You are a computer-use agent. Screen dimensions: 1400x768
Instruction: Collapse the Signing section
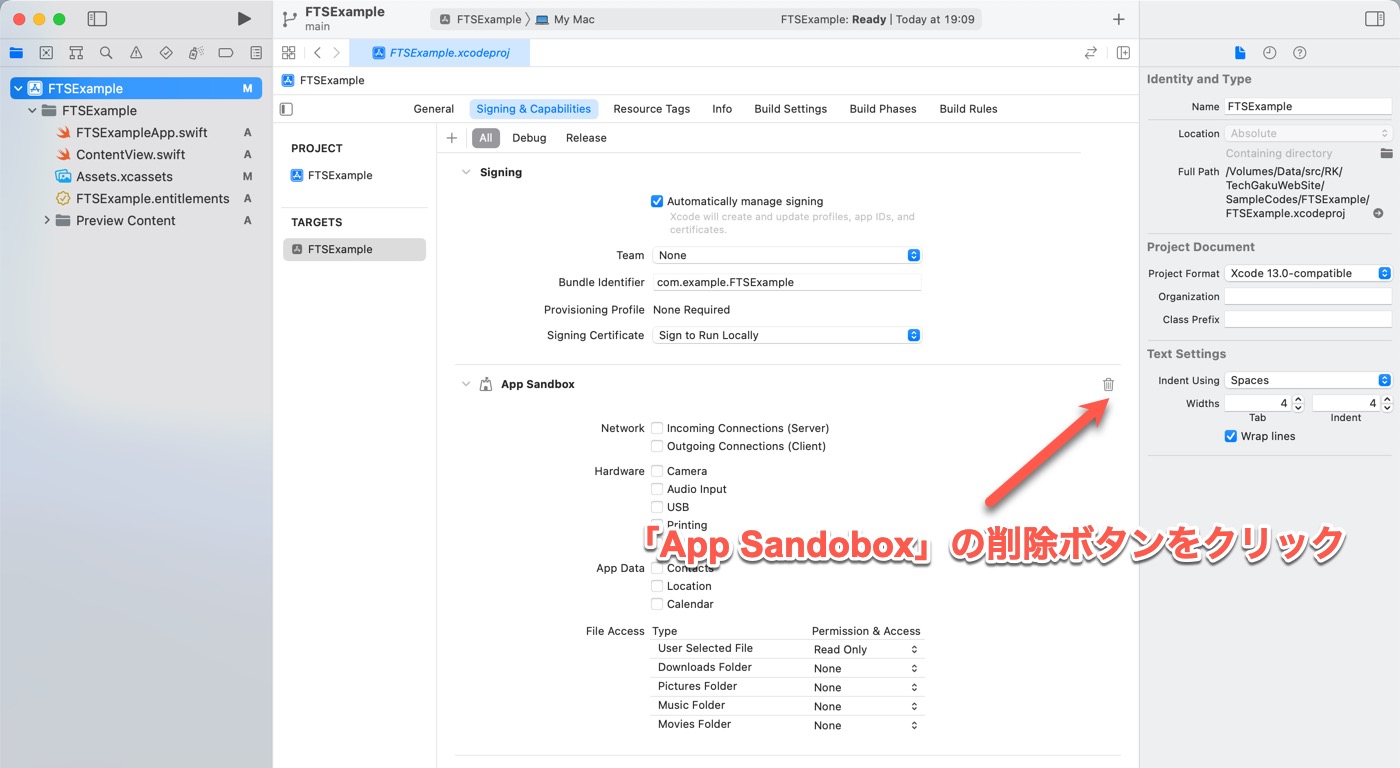coord(465,172)
